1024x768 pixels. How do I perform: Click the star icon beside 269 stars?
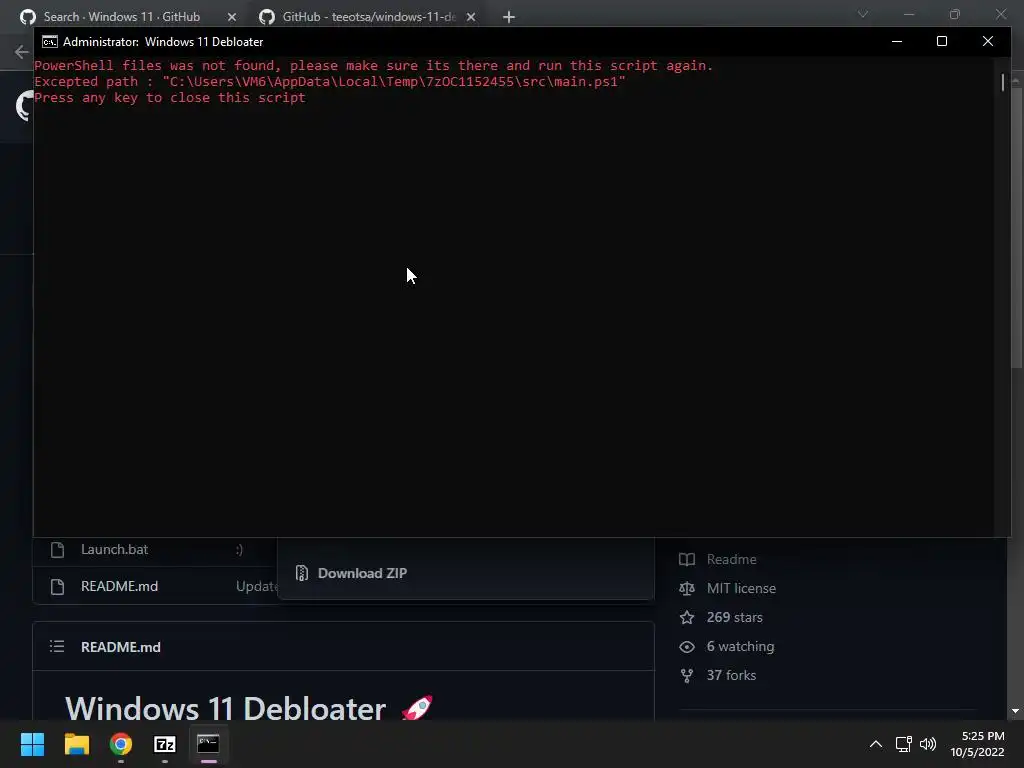pyautogui.click(x=686, y=617)
